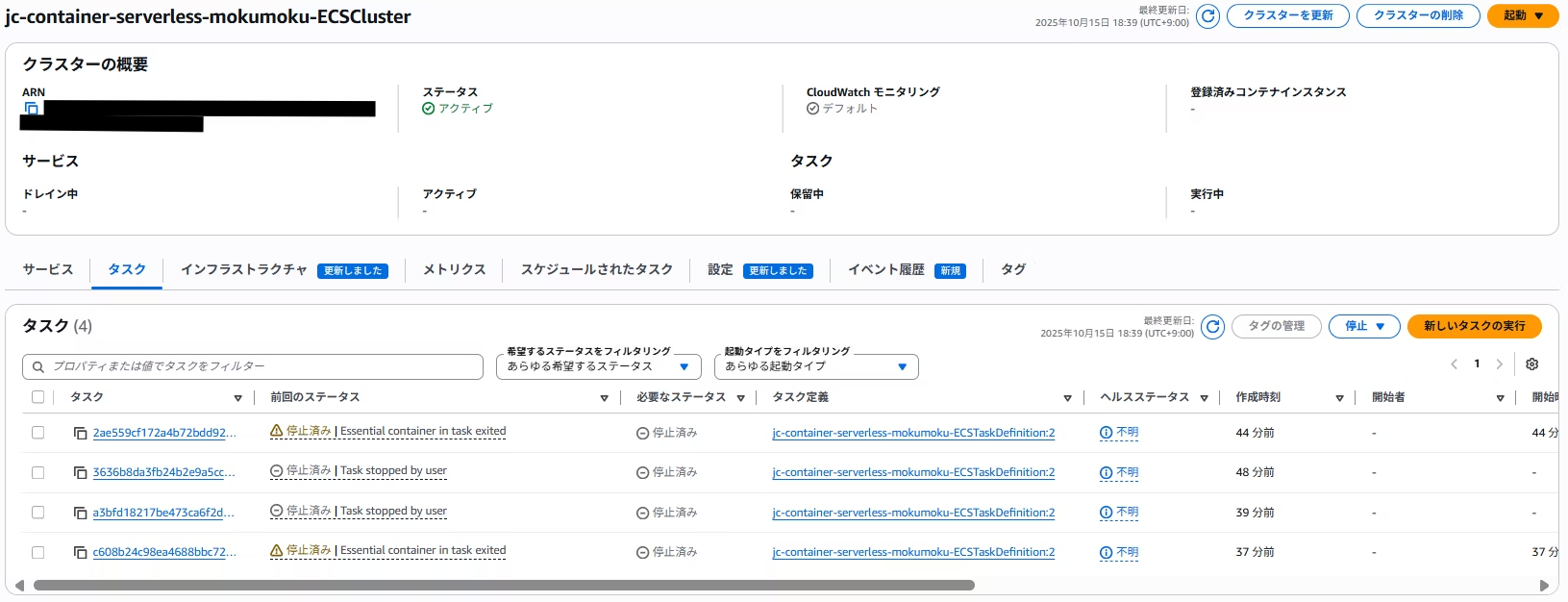The image size is (1568, 602).
Task: Open task link a3bfd18217be473ca6f2d
Action: (x=164, y=514)
